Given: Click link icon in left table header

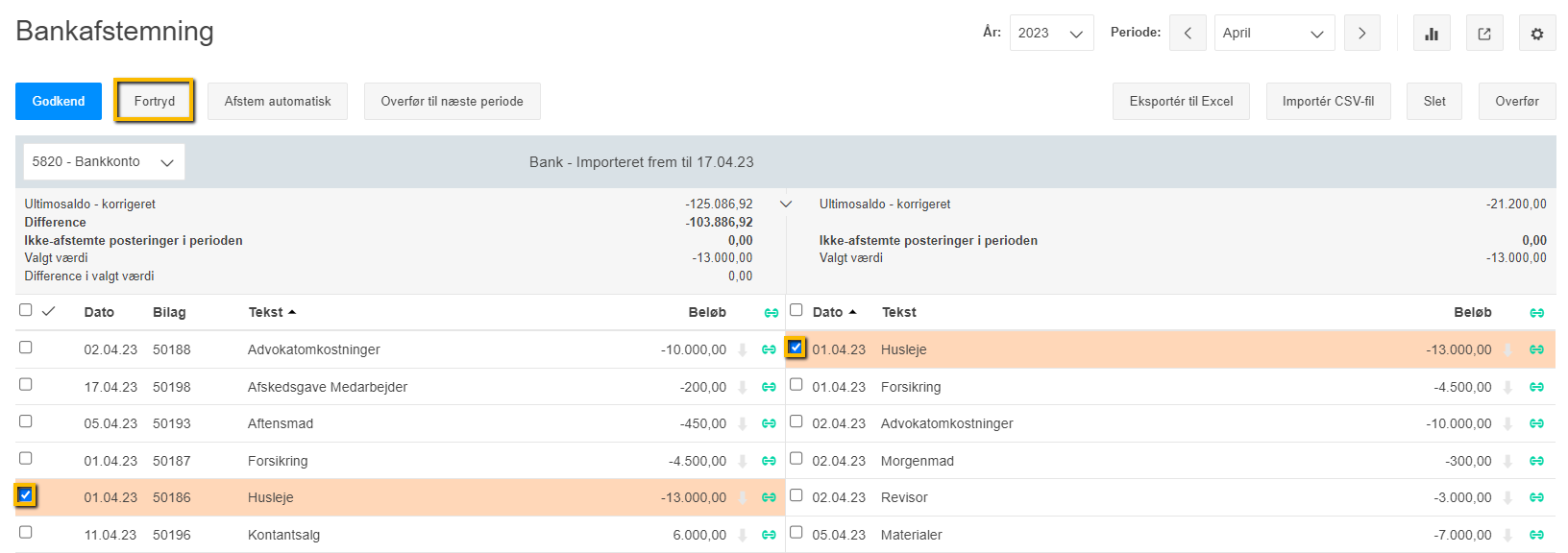Looking at the screenshot, I should tap(771, 313).
